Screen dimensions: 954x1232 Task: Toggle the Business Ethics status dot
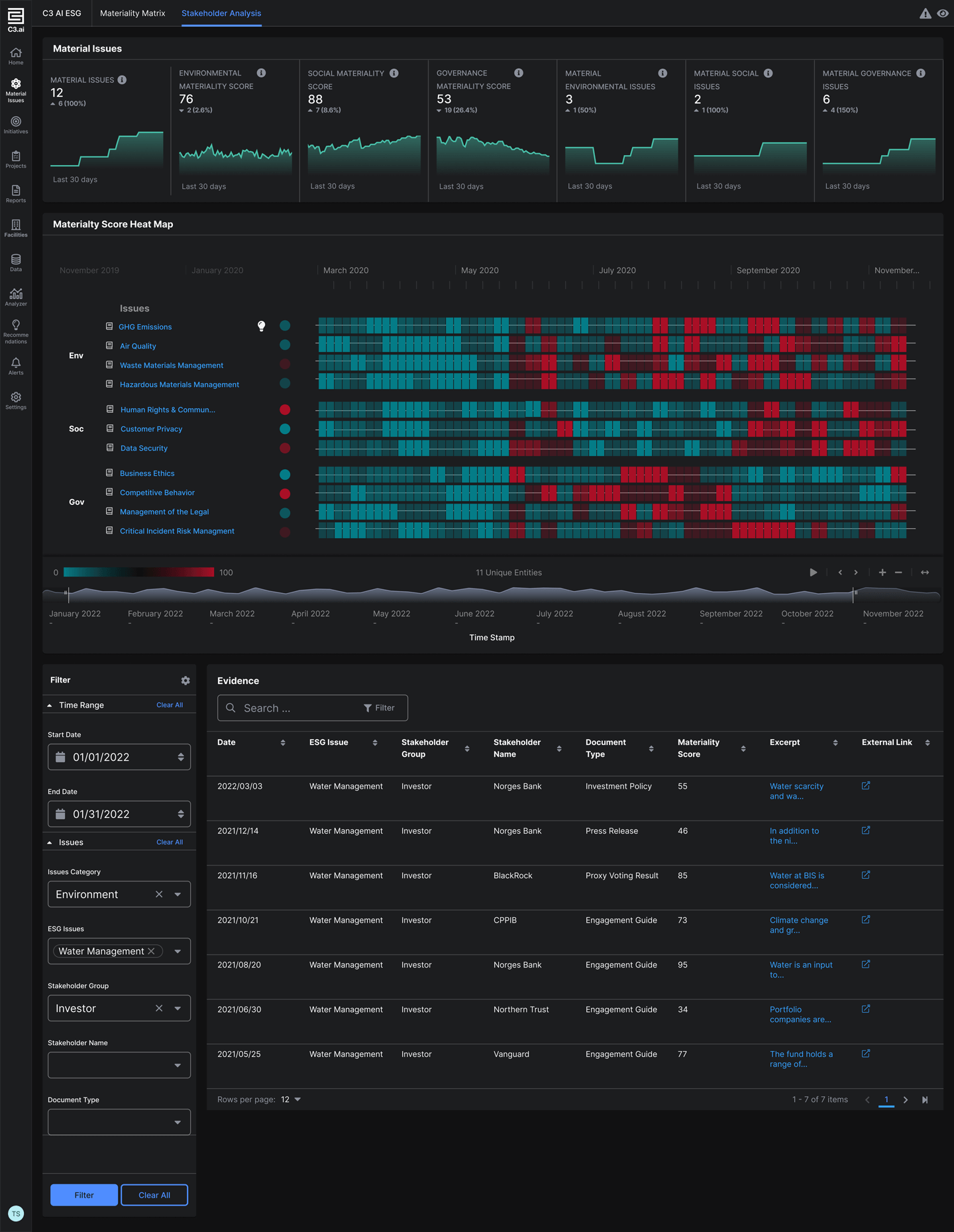pos(285,475)
